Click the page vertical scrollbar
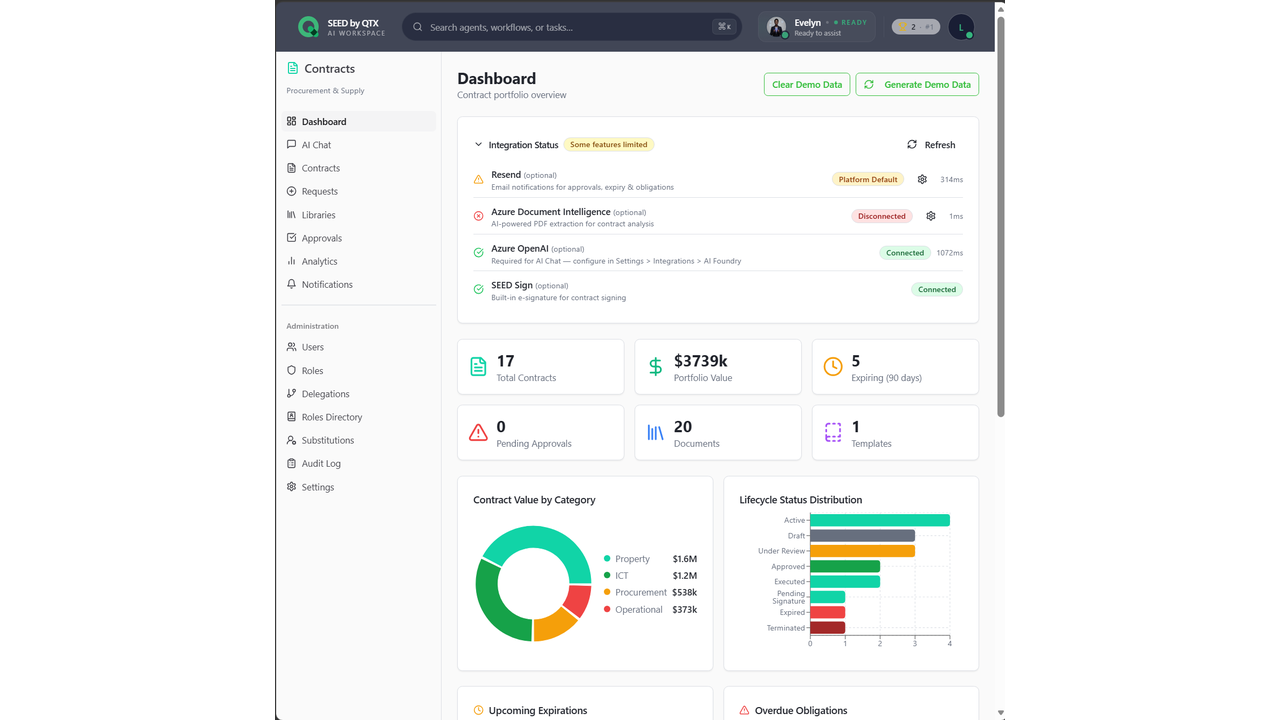The height and width of the screenshot is (720, 1280). [x=1000, y=217]
